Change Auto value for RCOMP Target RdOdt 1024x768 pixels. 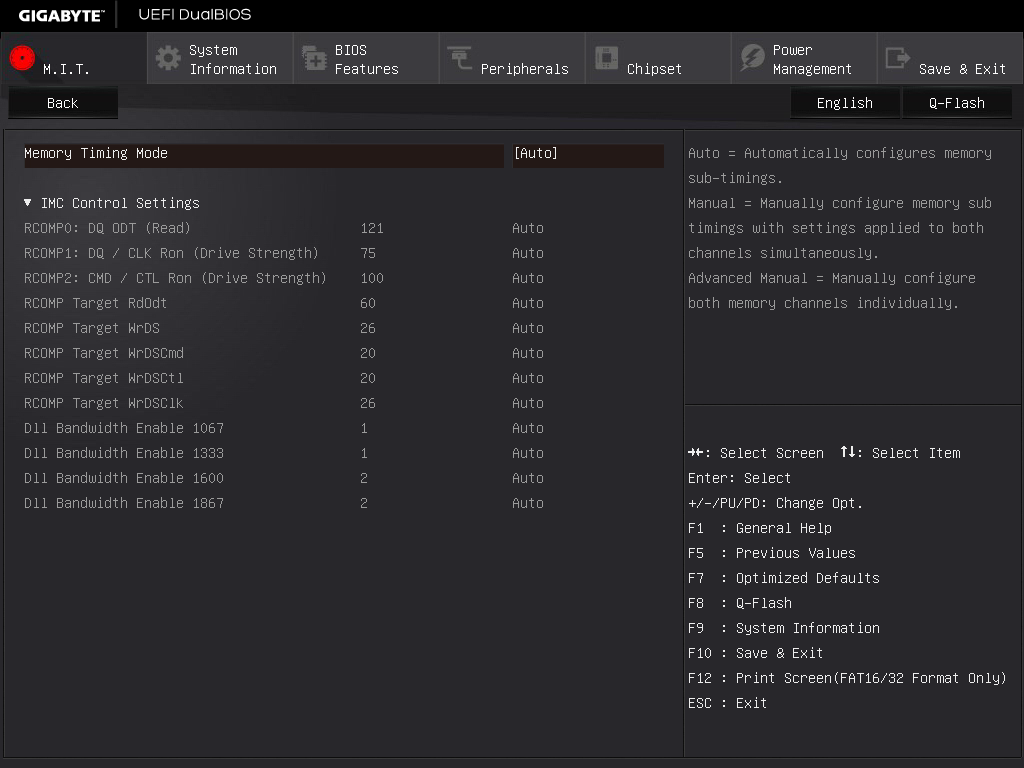click(528, 303)
